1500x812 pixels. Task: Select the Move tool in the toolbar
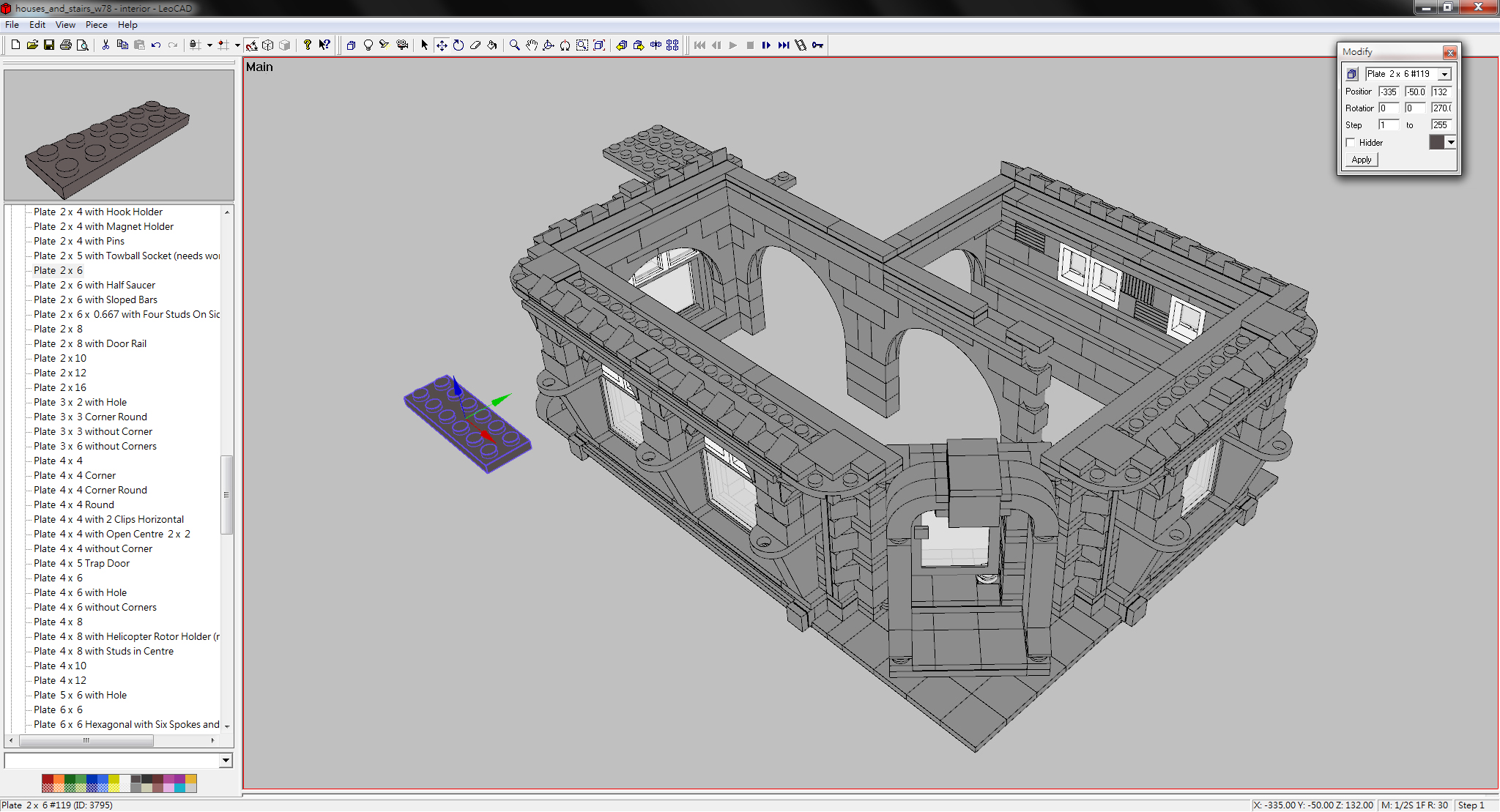click(442, 45)
